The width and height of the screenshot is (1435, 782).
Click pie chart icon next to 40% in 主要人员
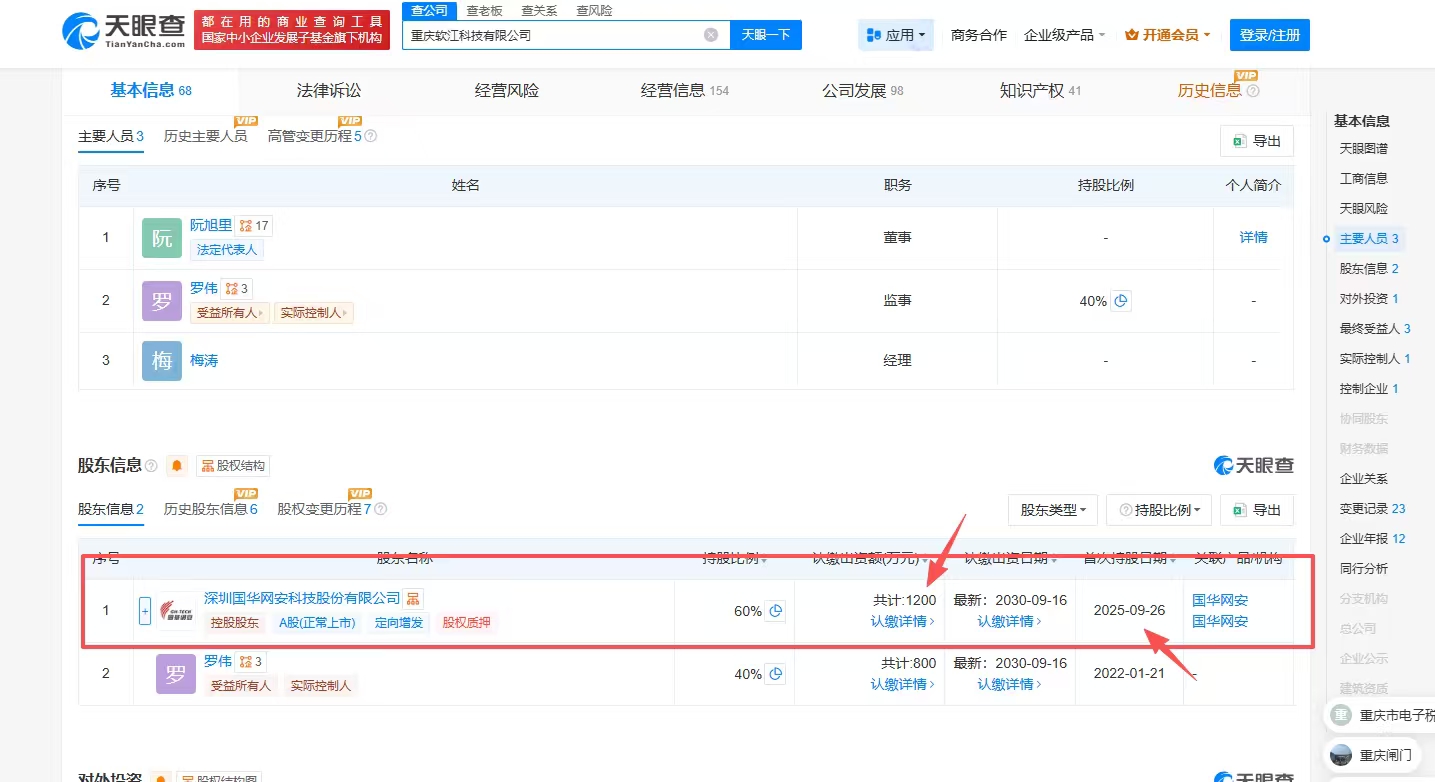pos(1121,301)
